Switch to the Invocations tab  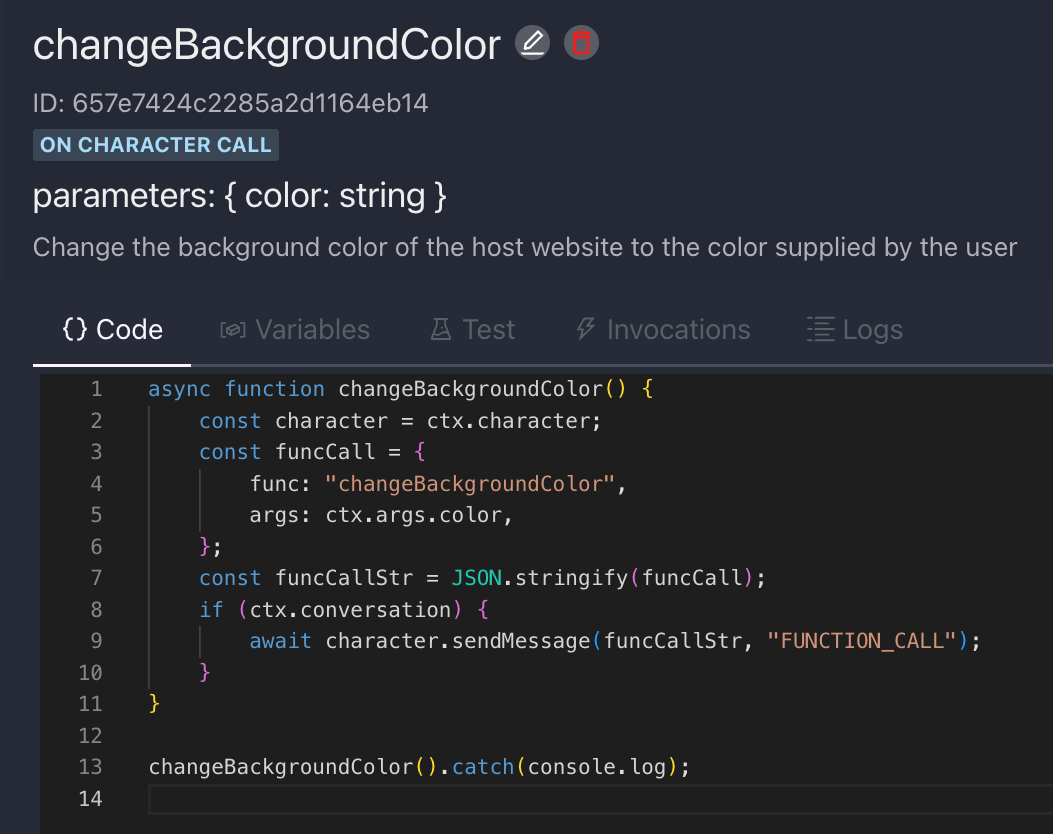point(663,330)
